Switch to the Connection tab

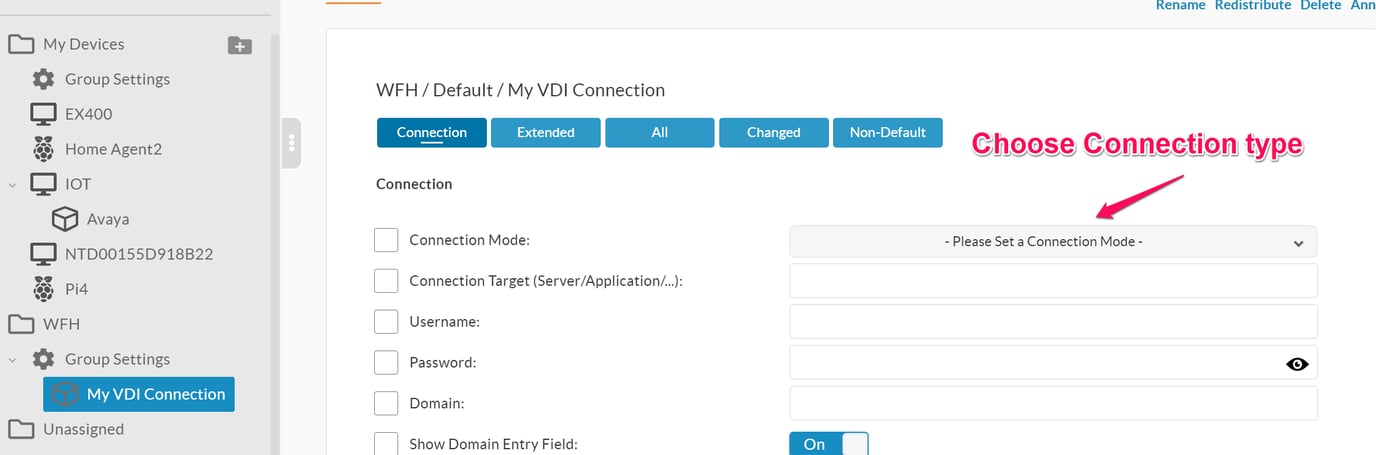[432, 132]
